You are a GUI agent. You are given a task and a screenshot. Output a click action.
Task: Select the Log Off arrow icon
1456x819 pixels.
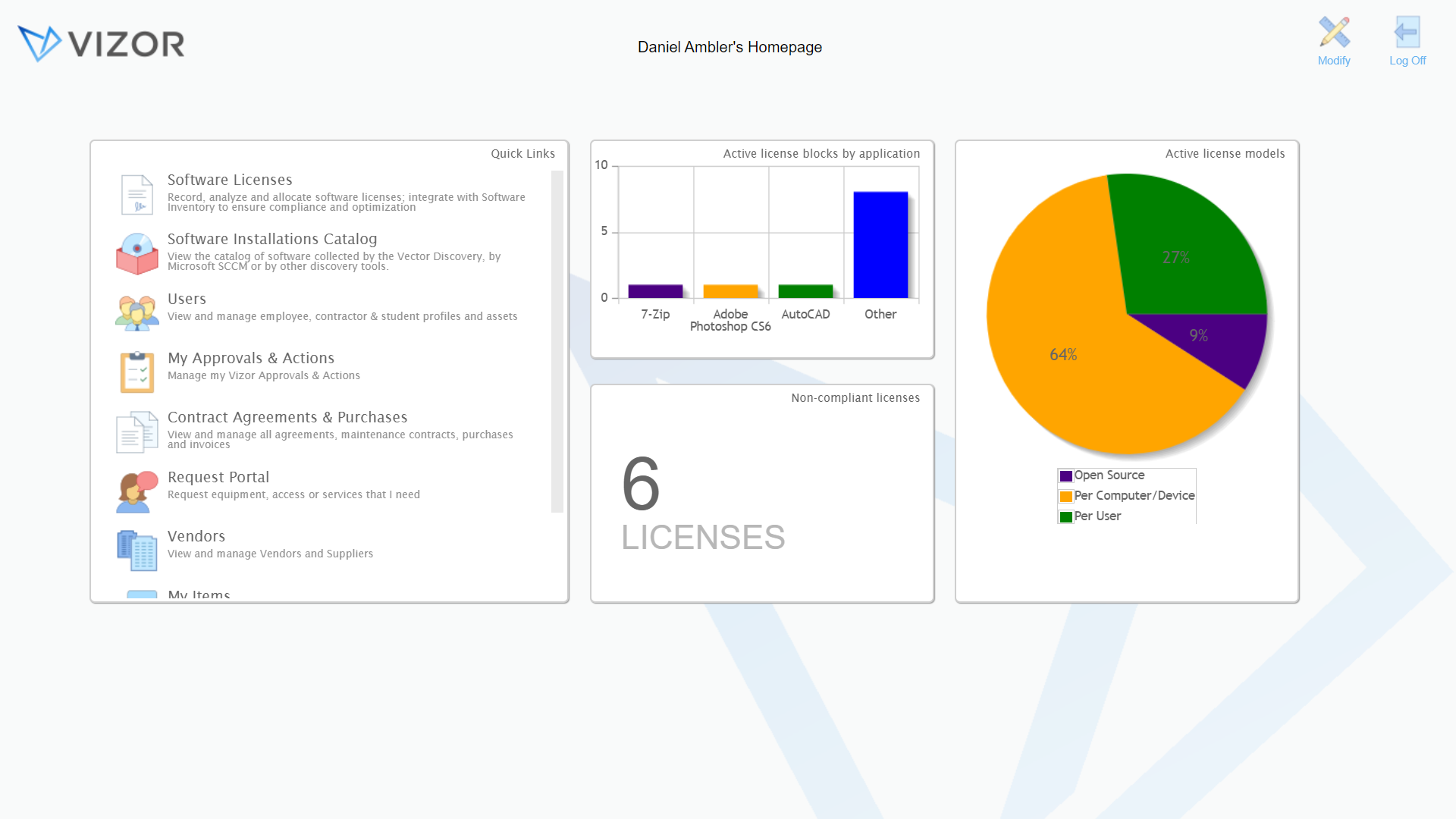pyautogui.click(x=1407, y=33)
